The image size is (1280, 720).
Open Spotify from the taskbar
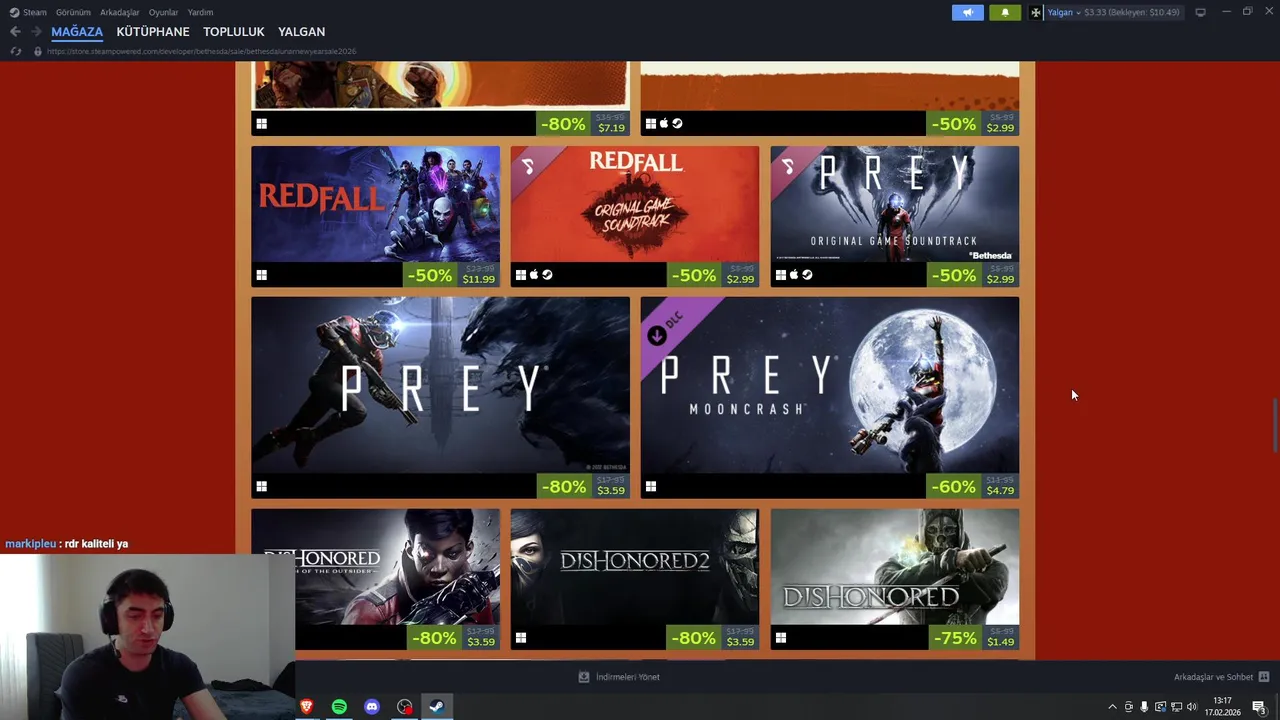tap(339, 706)
